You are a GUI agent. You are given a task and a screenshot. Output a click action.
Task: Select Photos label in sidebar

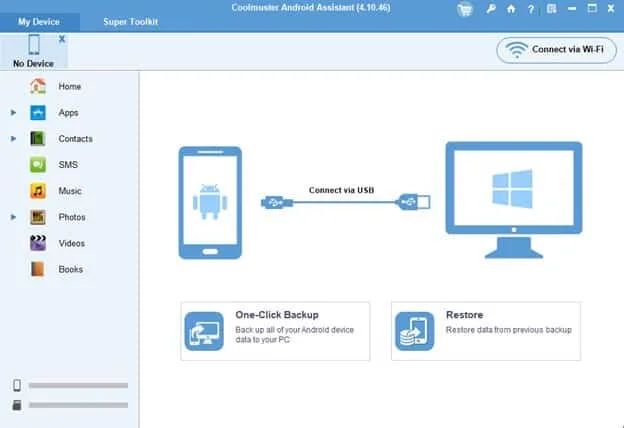pos(72,217)
